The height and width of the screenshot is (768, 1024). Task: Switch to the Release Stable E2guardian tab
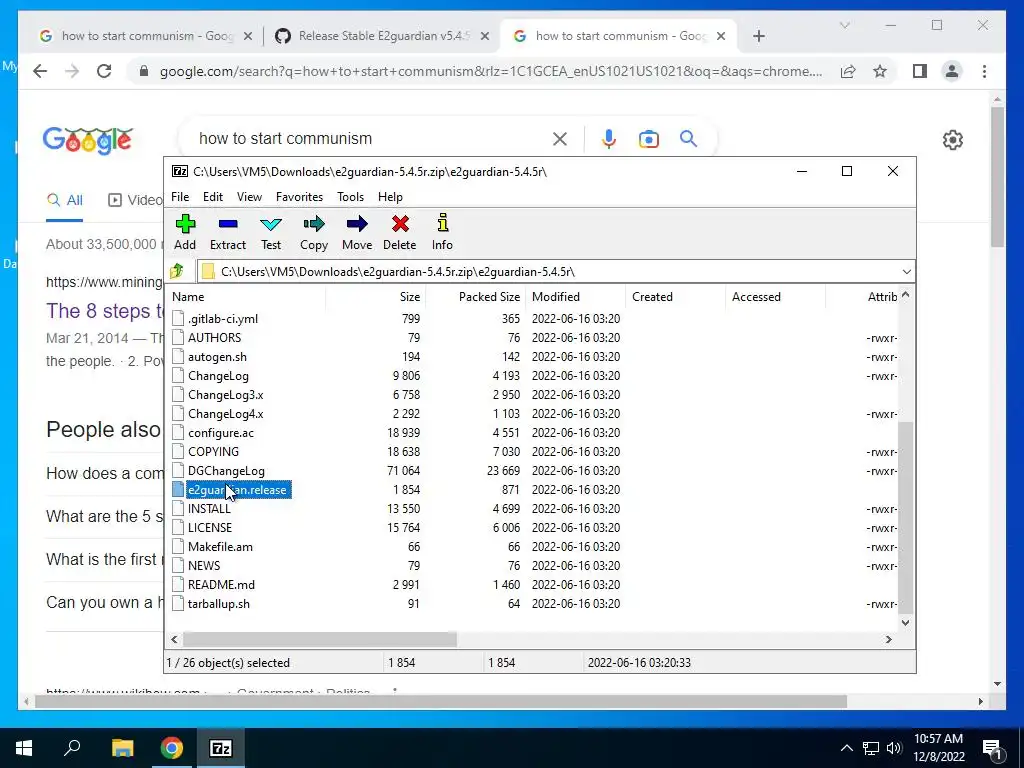(x=381, y=36)
